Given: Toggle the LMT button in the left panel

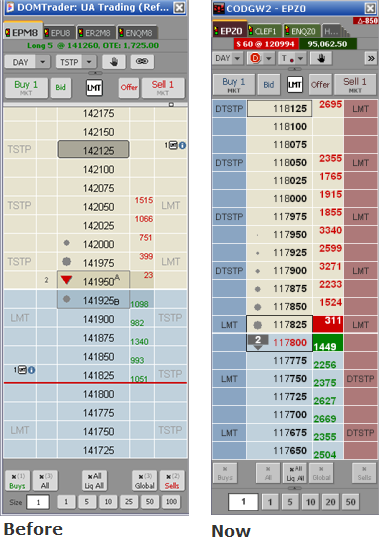Looking at the screenshot, I should click(x=94, y=88).
